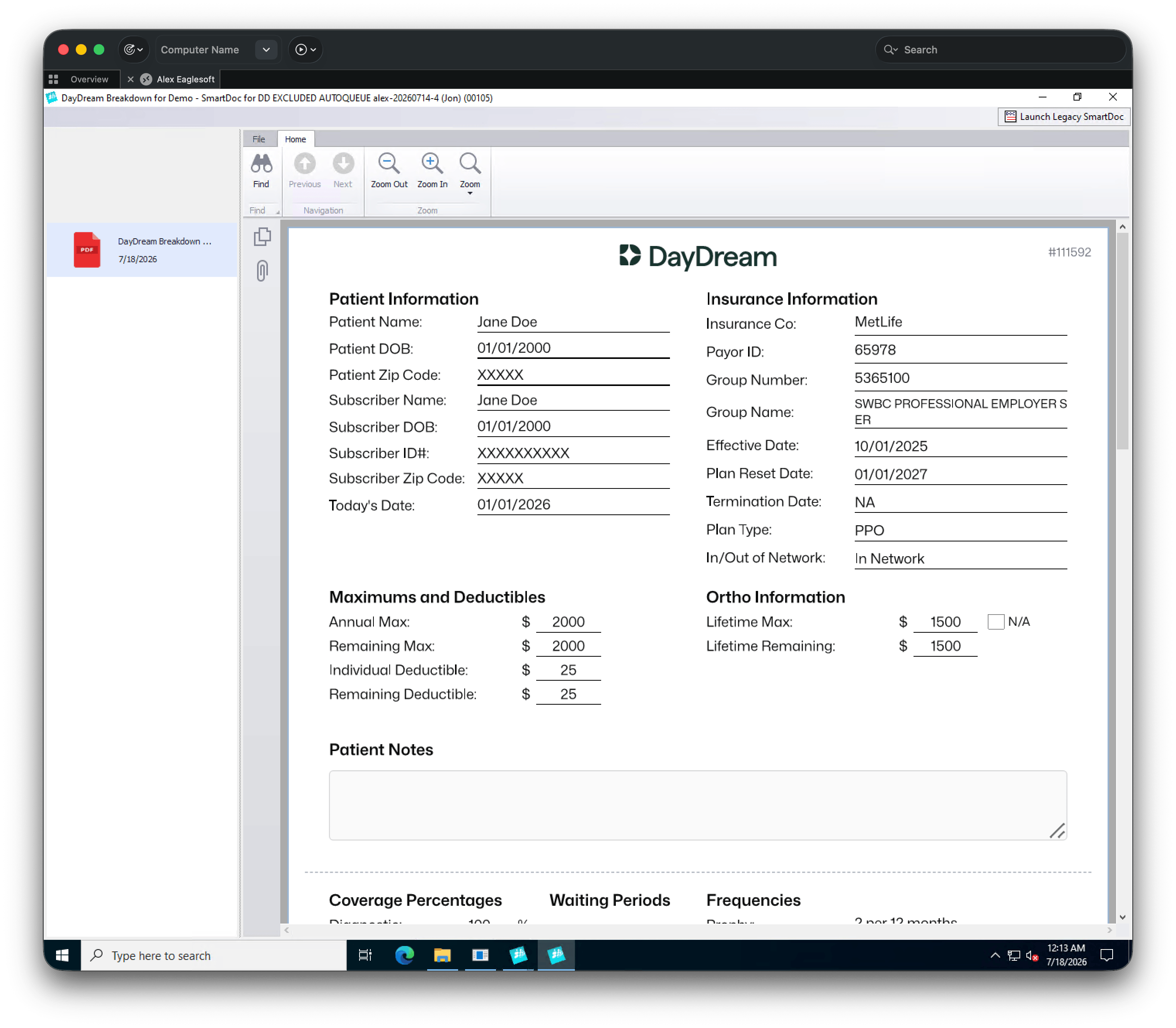Select the Home ribbon tab
Screen dimensions: 1176x1028
click(x=295, y=139)
